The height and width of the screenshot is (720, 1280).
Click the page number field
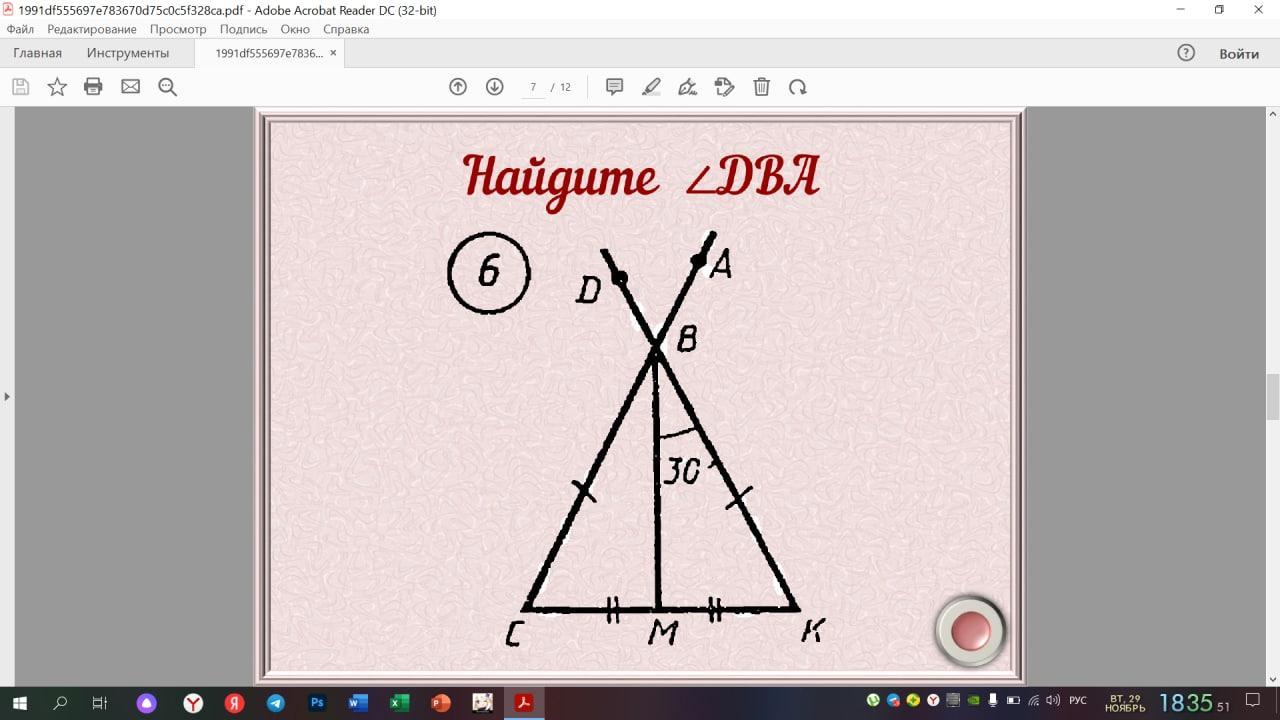533,87
